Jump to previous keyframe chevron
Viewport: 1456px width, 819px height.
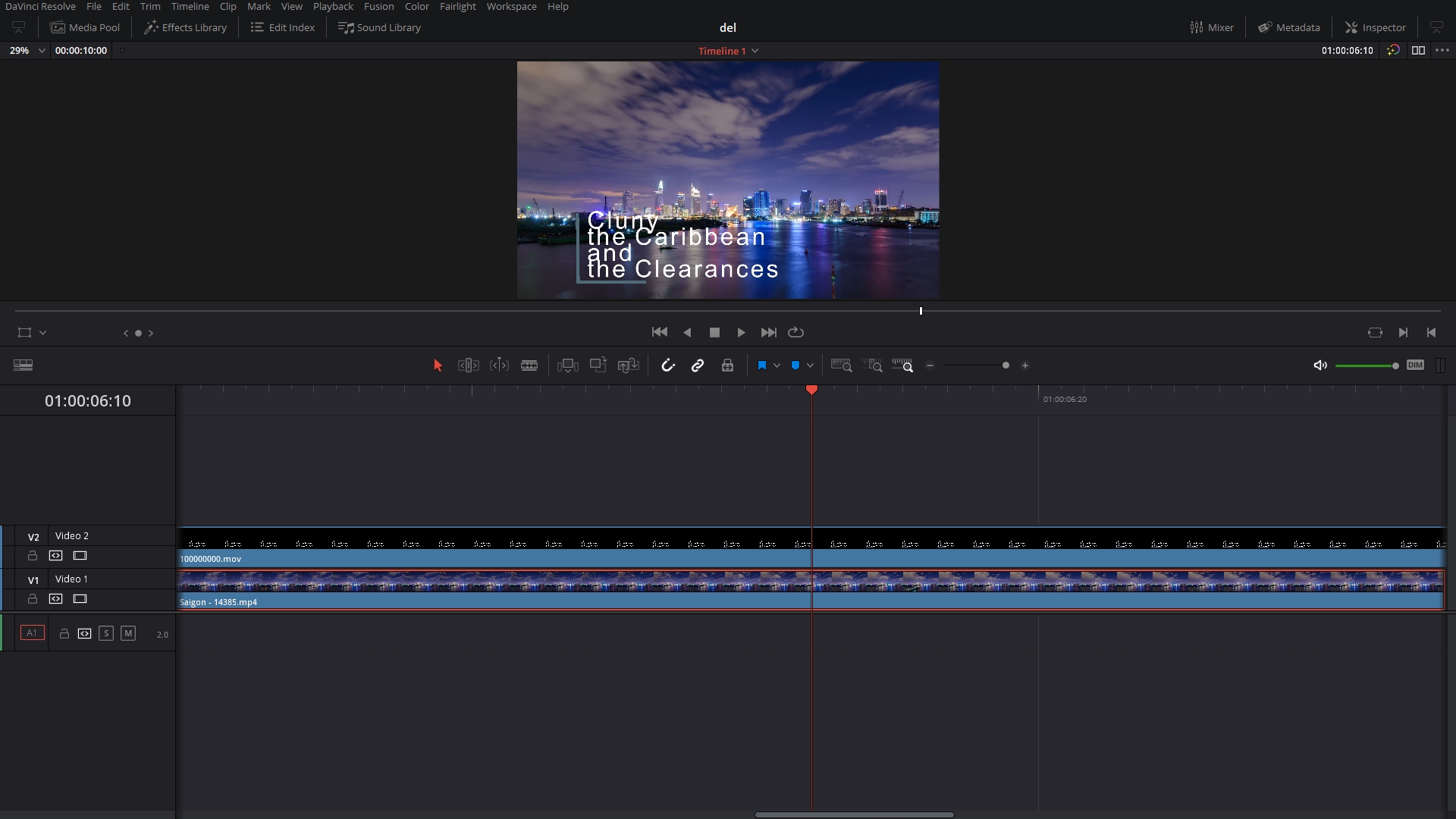click(x=126, y=333)
